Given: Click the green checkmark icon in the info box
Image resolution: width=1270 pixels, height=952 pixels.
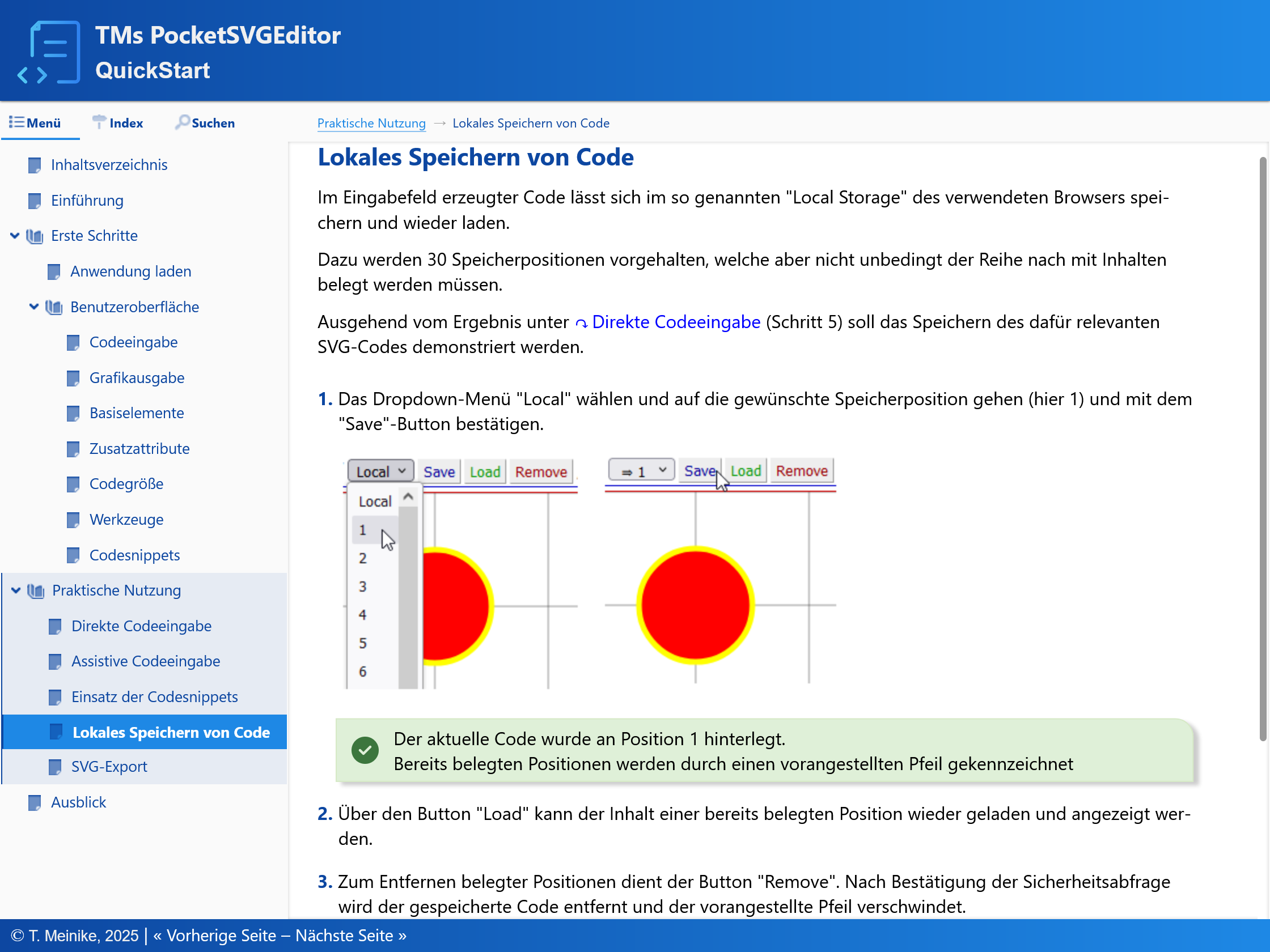Looking at the screenshot, I should (x=365, y=750).
